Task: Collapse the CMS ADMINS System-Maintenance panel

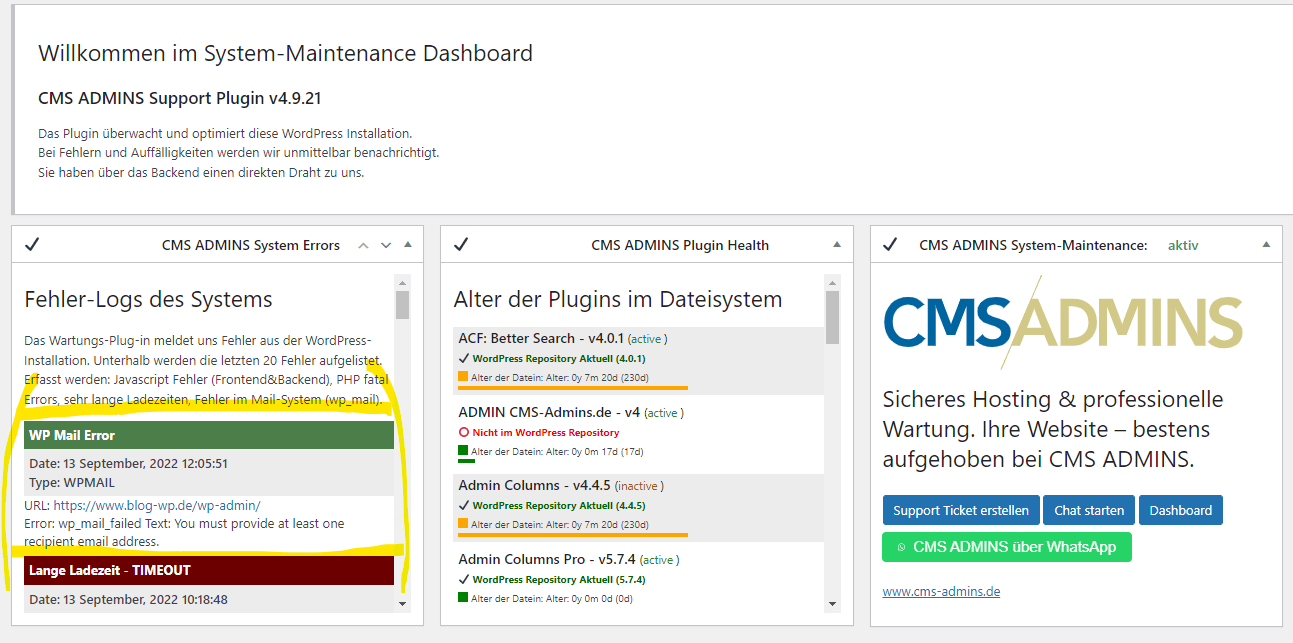Action: click(1266, 245)
